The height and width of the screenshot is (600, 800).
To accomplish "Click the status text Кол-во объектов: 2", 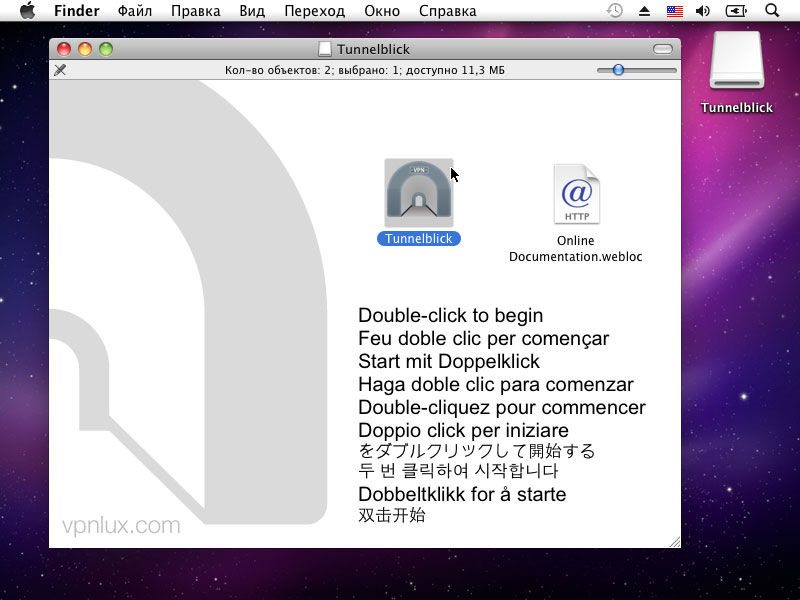I will (278, 70).
